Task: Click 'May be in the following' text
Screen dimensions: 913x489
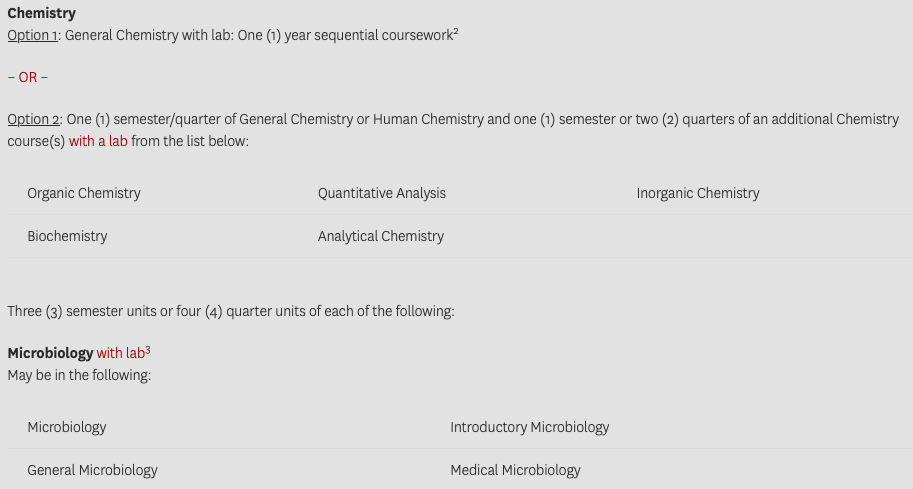Action: (x=79, y=375)
